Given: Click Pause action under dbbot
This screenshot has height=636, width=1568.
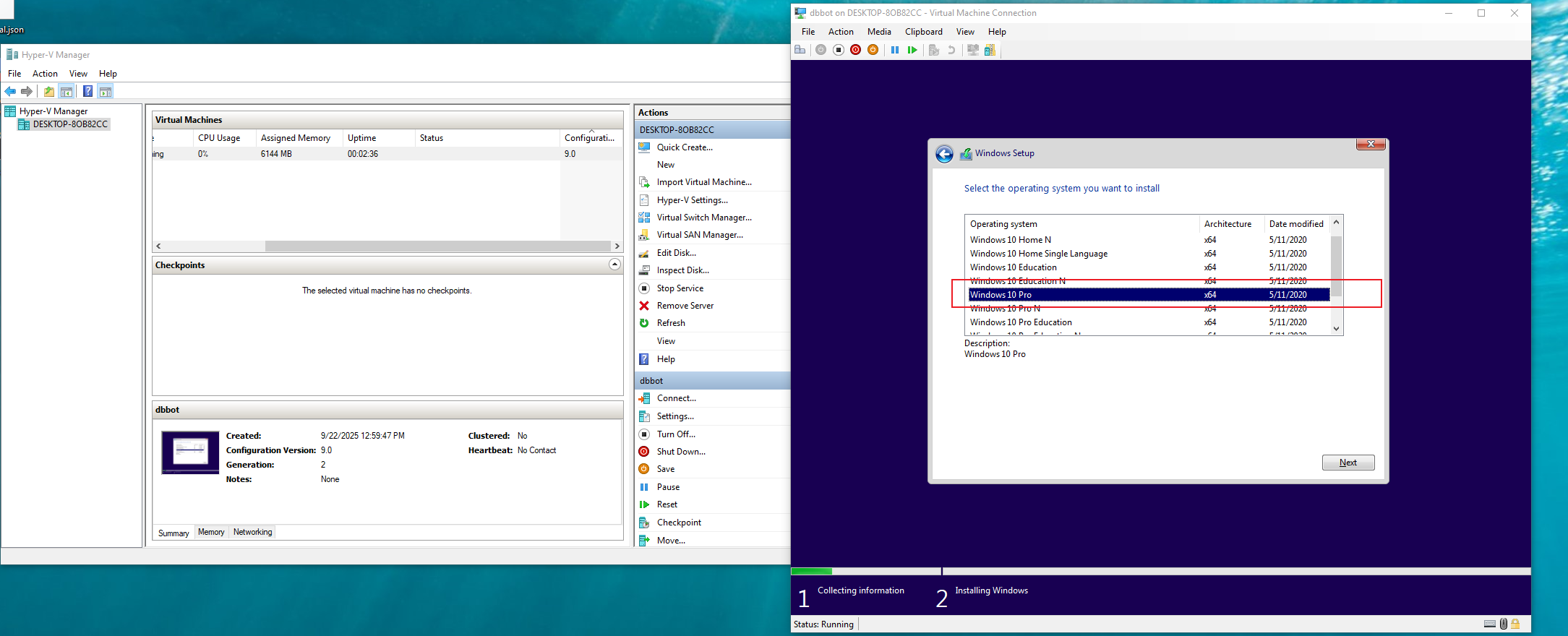Looking at the screenshot, I should (x=668, y=487).
